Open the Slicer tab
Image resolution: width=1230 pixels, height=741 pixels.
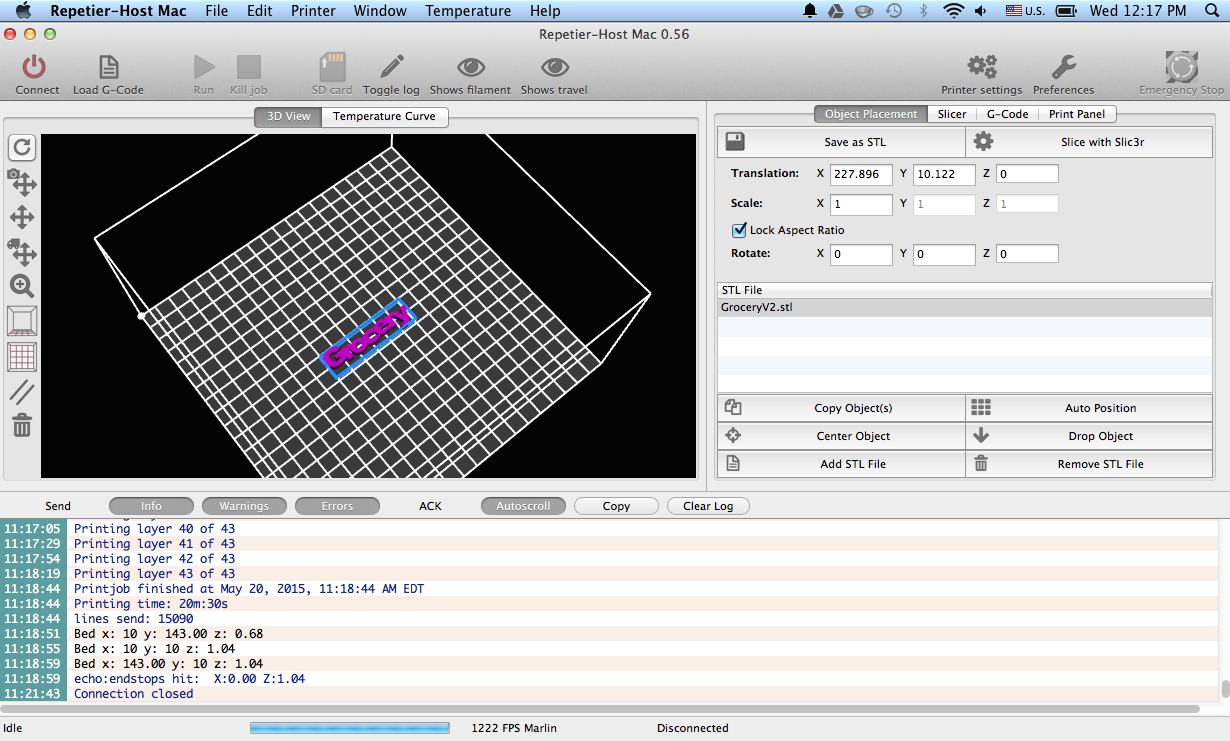point(951,114)
